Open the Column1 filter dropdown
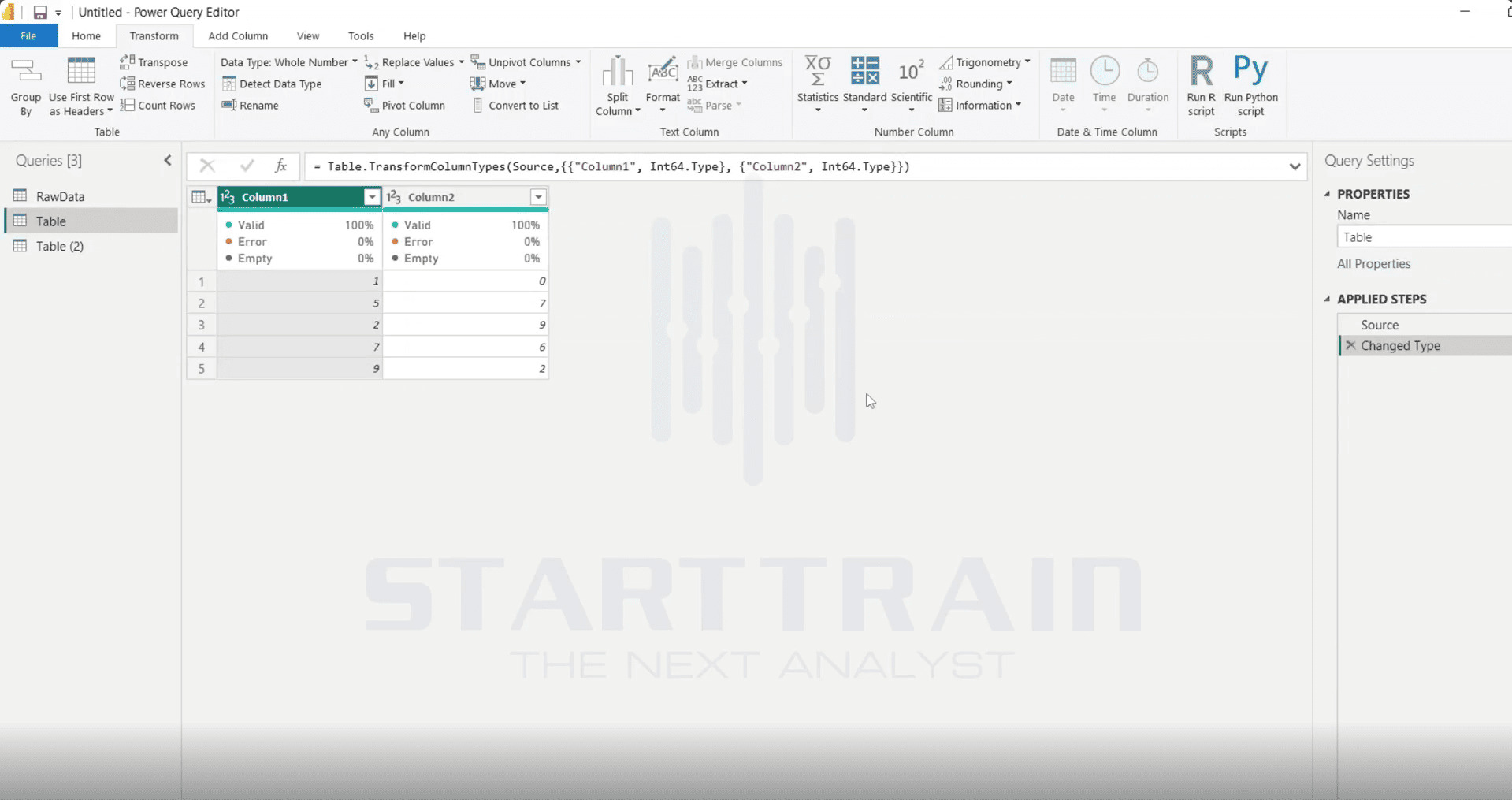 coord(371,197)
